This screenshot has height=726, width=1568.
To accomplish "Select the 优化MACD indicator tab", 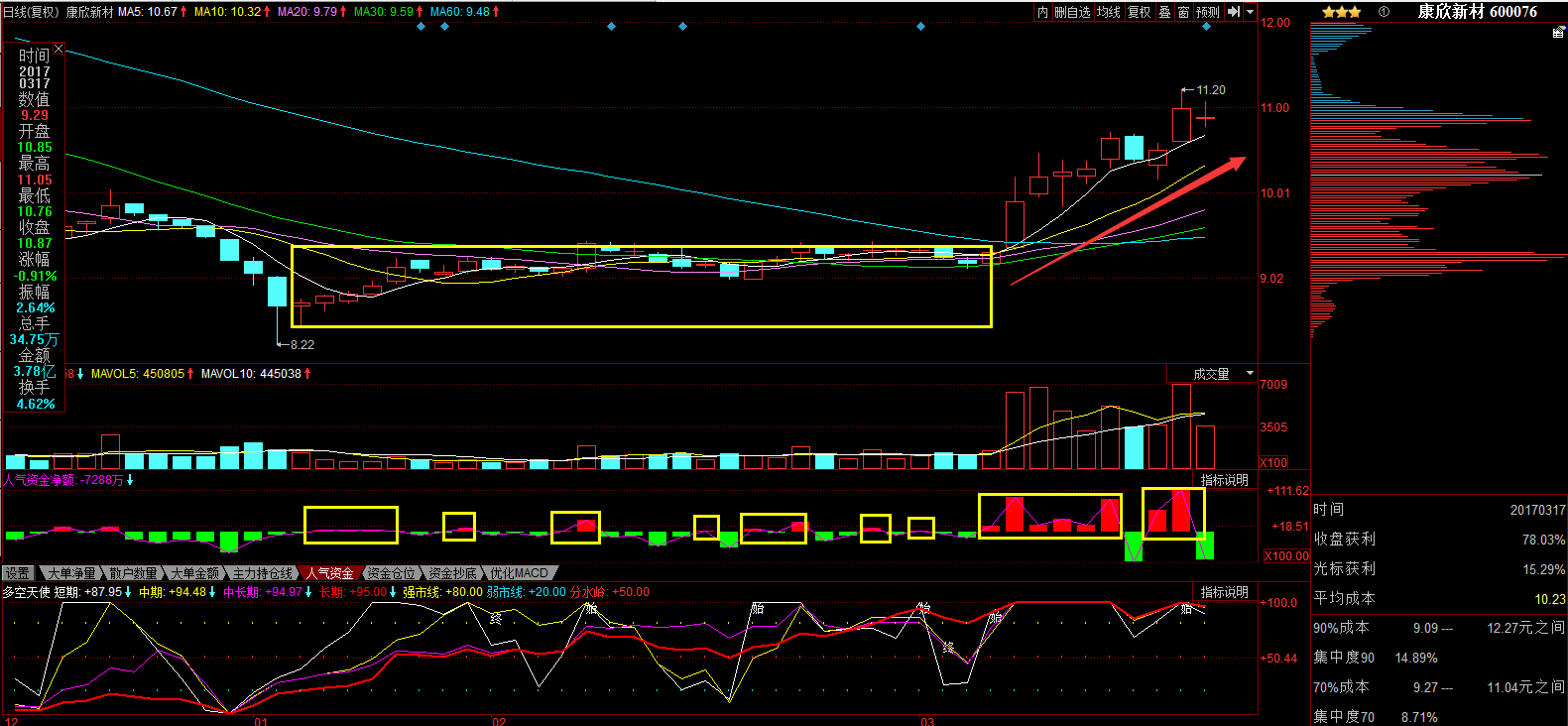I will (519, 573).
